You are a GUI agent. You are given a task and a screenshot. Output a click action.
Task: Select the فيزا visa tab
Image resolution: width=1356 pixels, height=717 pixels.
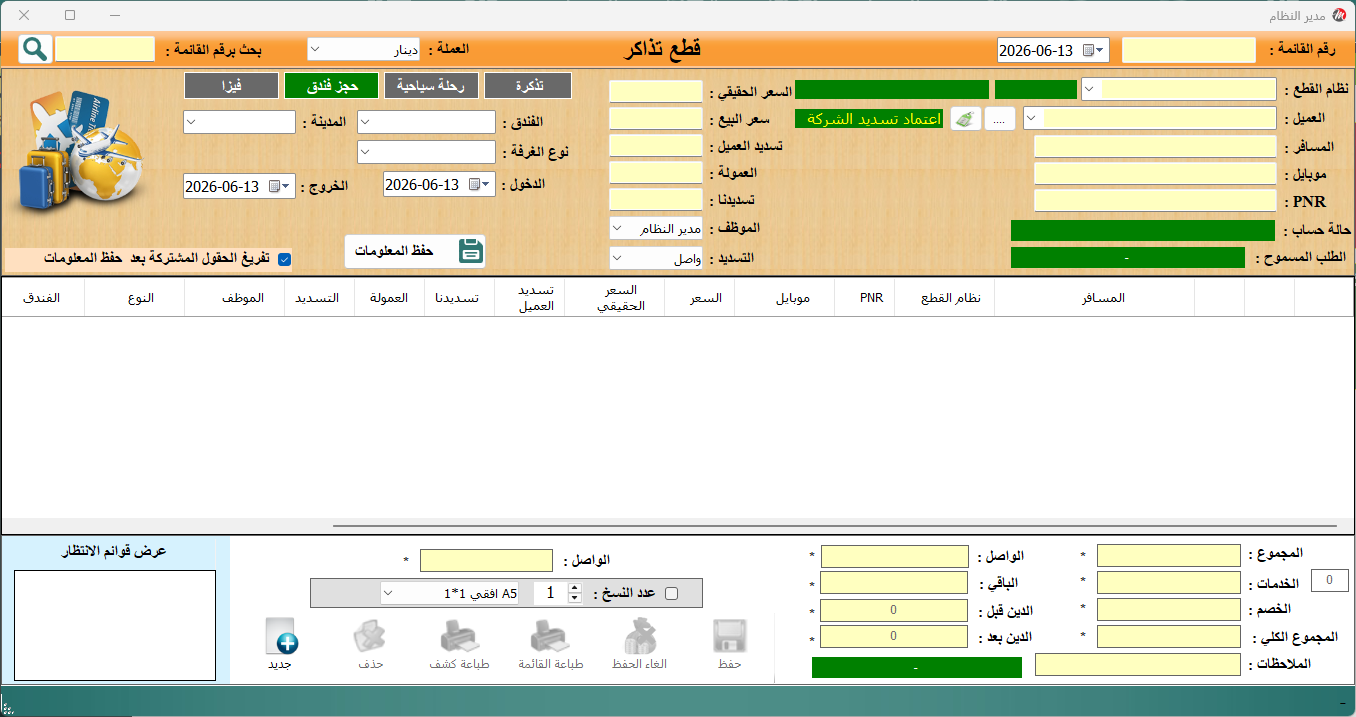click(231, 86)
